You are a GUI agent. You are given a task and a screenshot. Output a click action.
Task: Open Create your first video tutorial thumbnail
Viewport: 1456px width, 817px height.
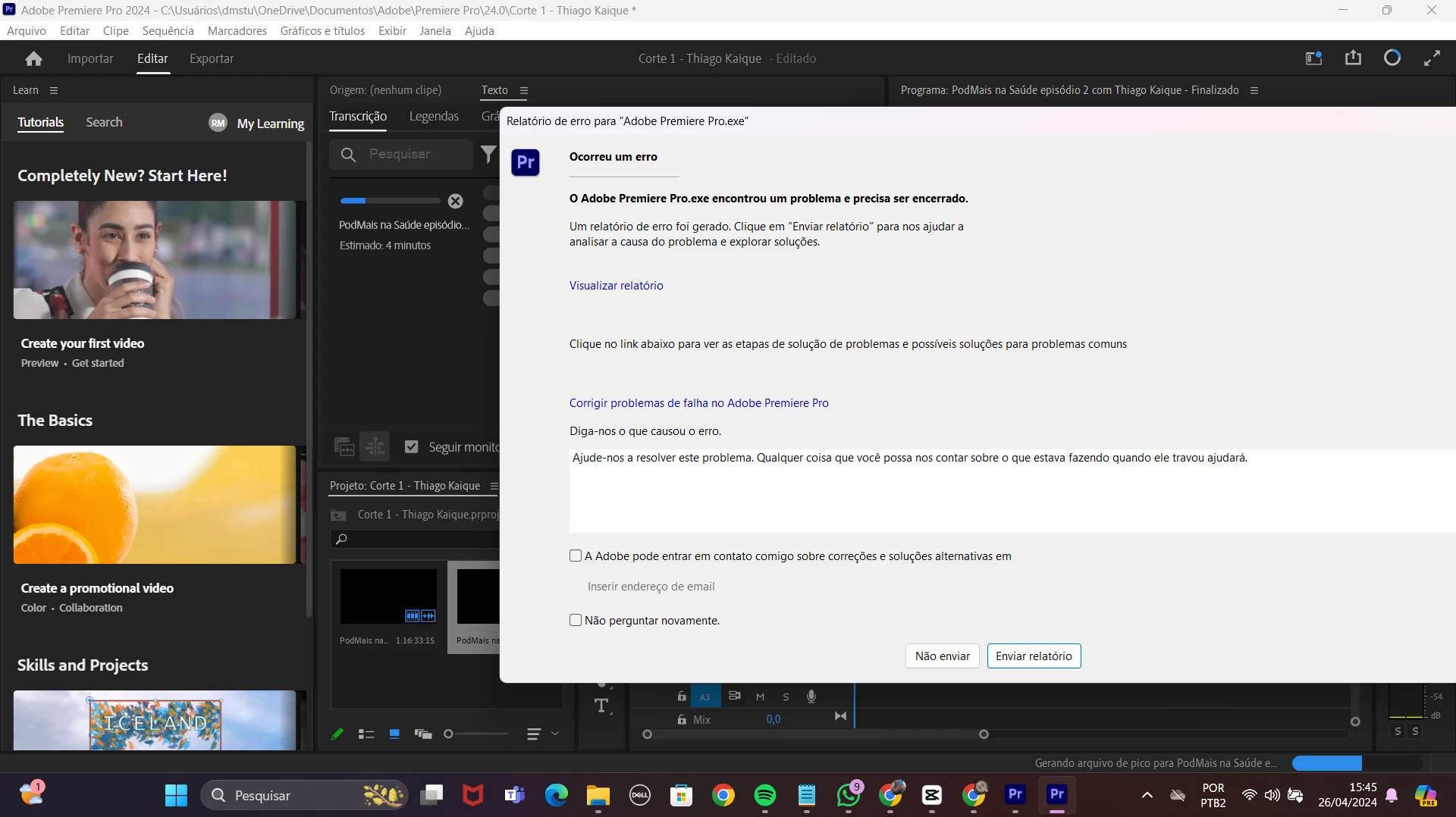[155, 260]
